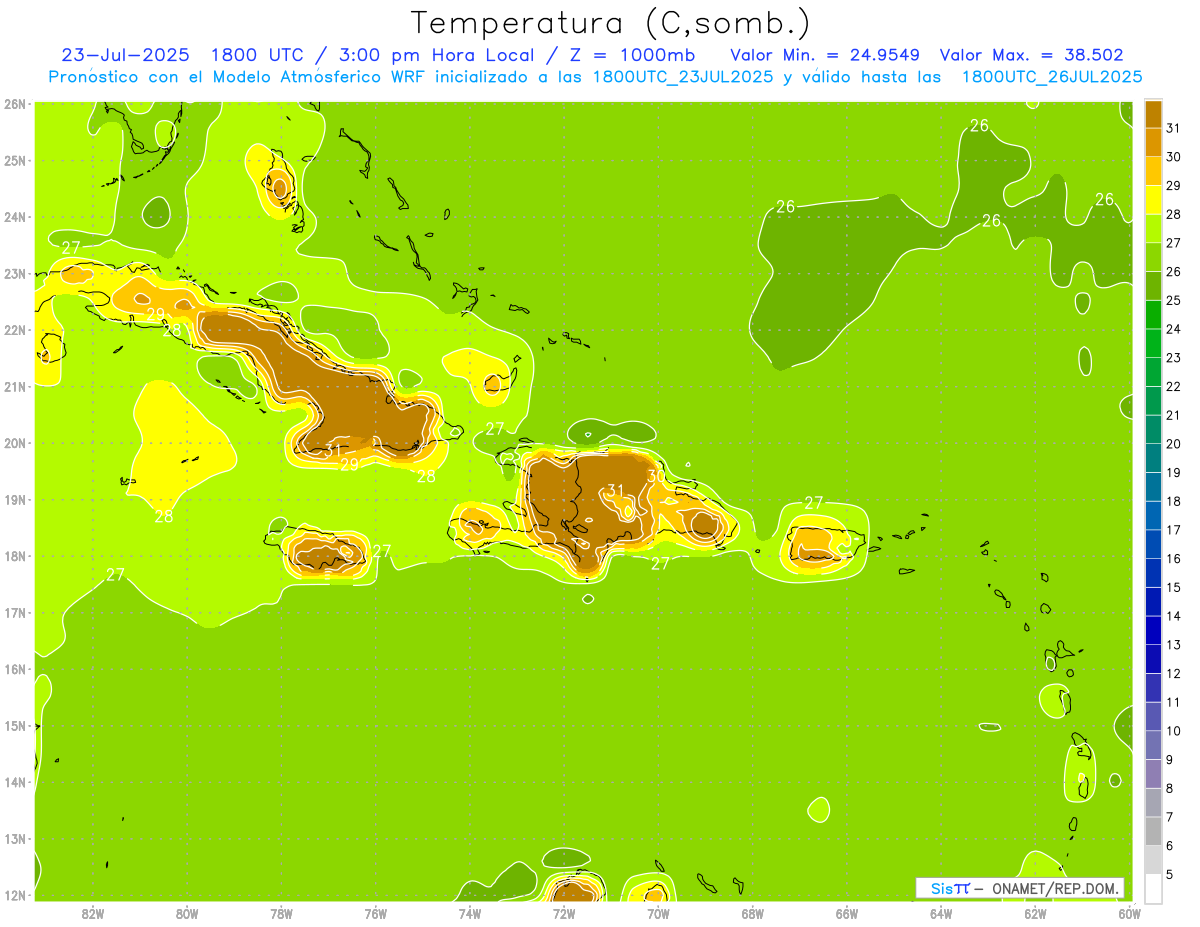Click the 18N latitude label

coord(15,556)
